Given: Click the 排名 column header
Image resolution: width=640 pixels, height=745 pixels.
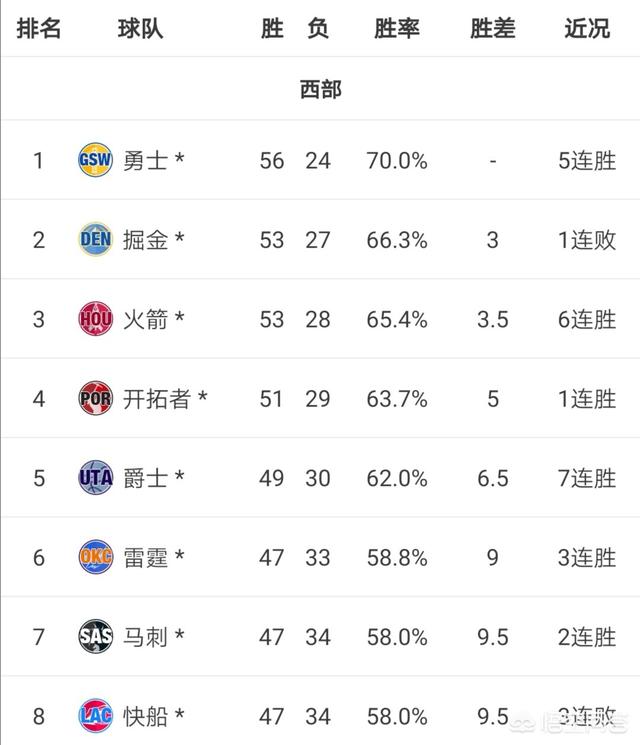Looking at the screenshot, I should pos(39,29).
